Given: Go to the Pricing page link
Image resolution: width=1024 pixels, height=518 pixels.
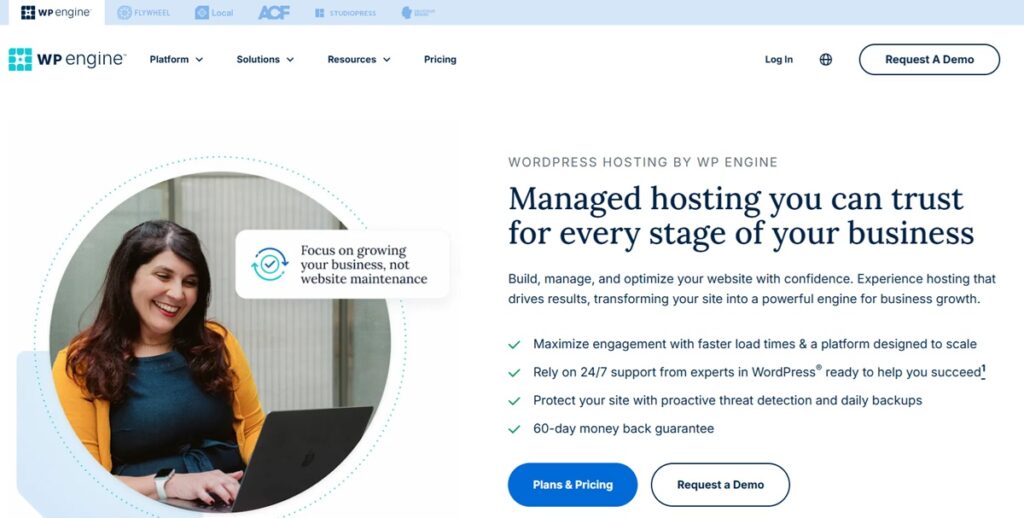Looking at the screenshot, I should [x=440, y=59].
